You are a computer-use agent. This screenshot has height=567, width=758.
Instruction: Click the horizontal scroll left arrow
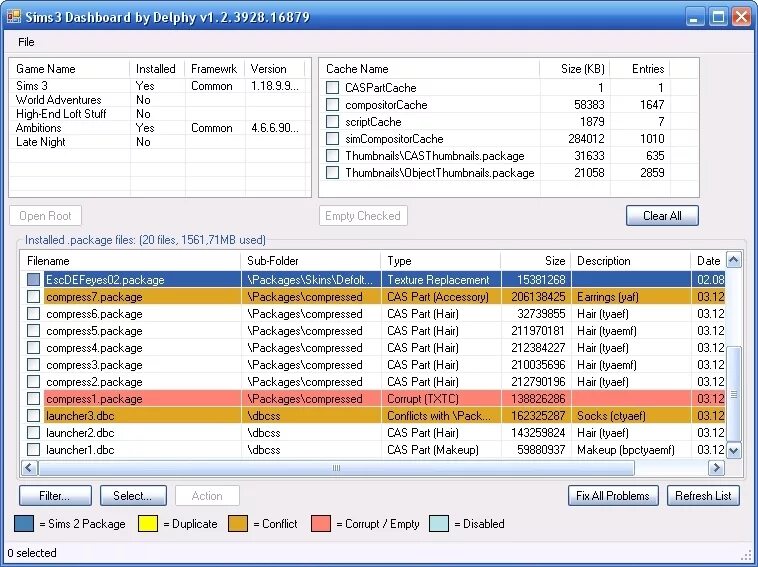click(29, 467)
